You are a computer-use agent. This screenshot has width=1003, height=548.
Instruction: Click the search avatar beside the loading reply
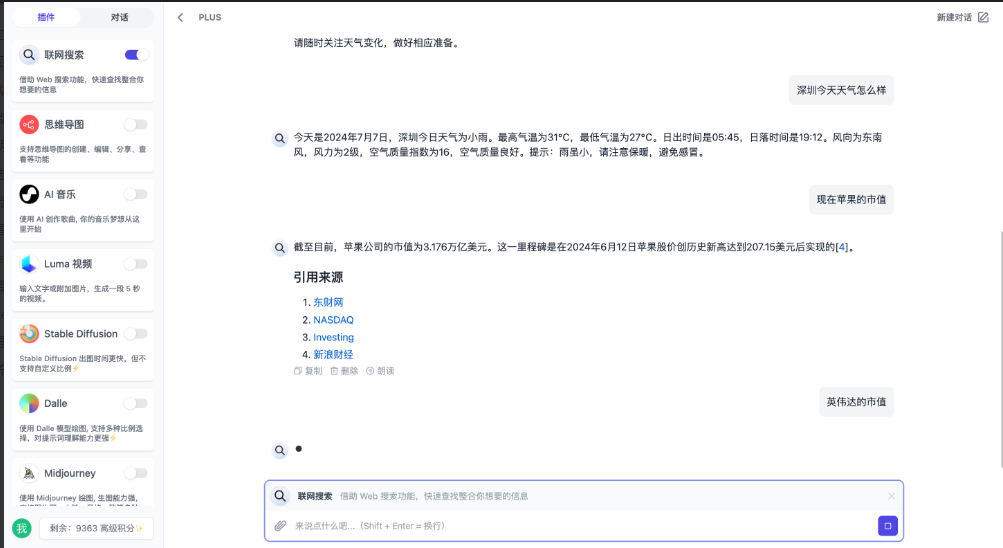[280, 450]
